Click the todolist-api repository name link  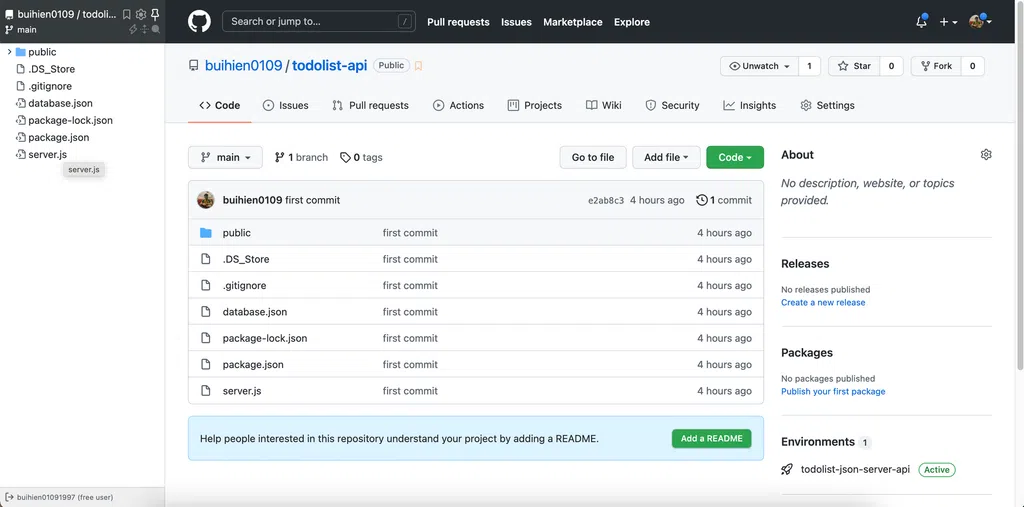pyautogui.click(x=329, y=65)
